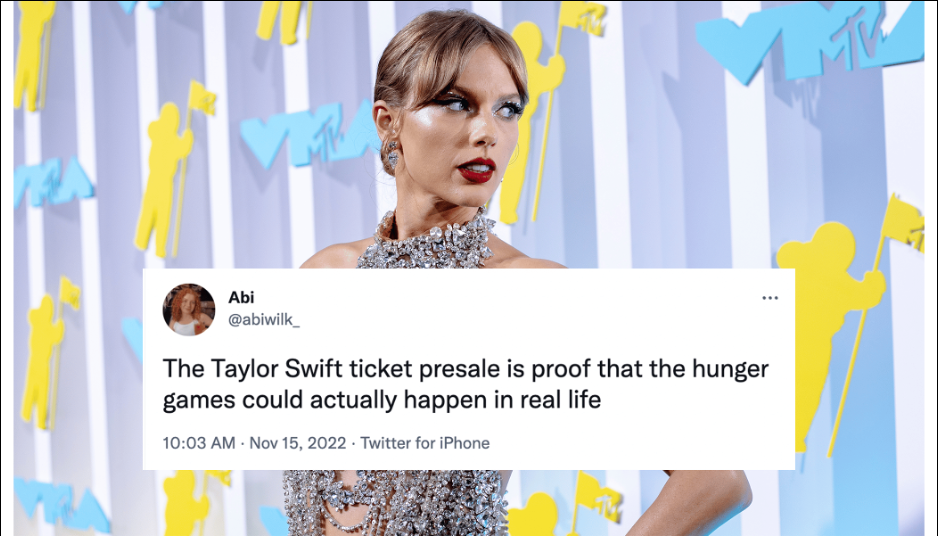Open the Twitter for iPhone source link
The image size is (938, 536).
coord(425,443)
